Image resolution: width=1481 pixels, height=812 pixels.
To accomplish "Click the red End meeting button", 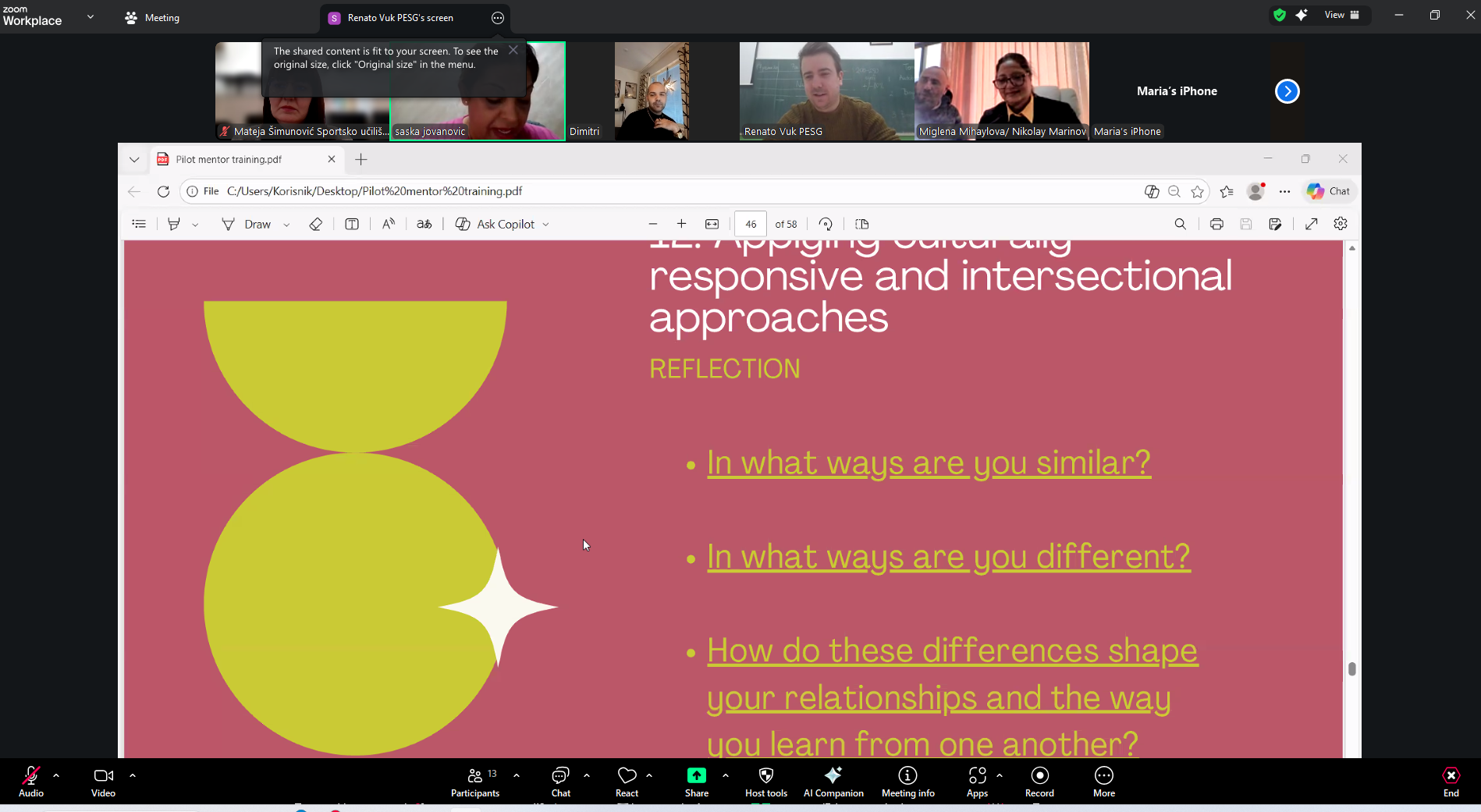I will click(1451, 782).
